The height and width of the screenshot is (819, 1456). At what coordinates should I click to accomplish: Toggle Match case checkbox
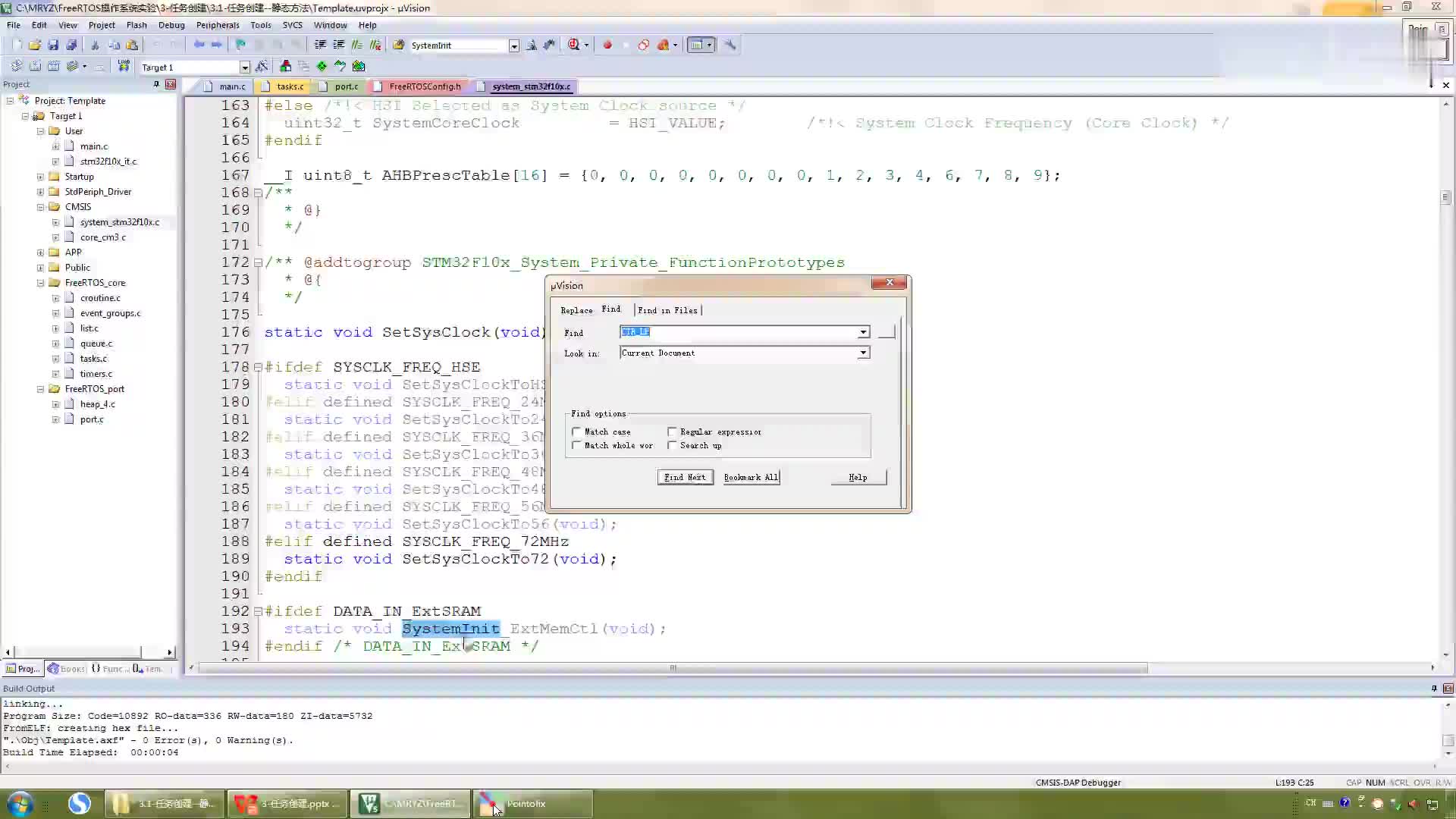click(576, 431)
